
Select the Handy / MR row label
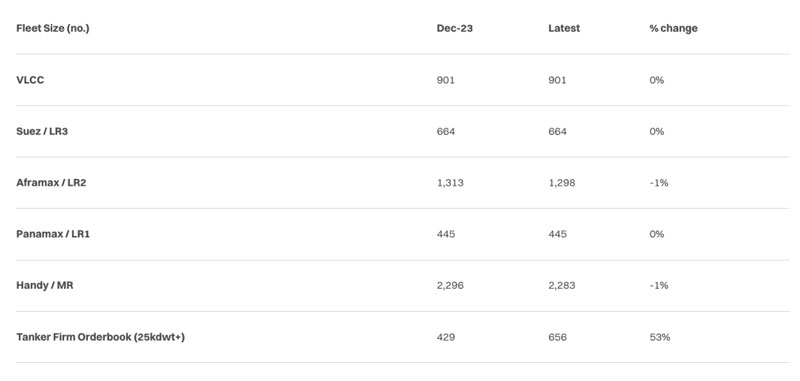point(44,286)
